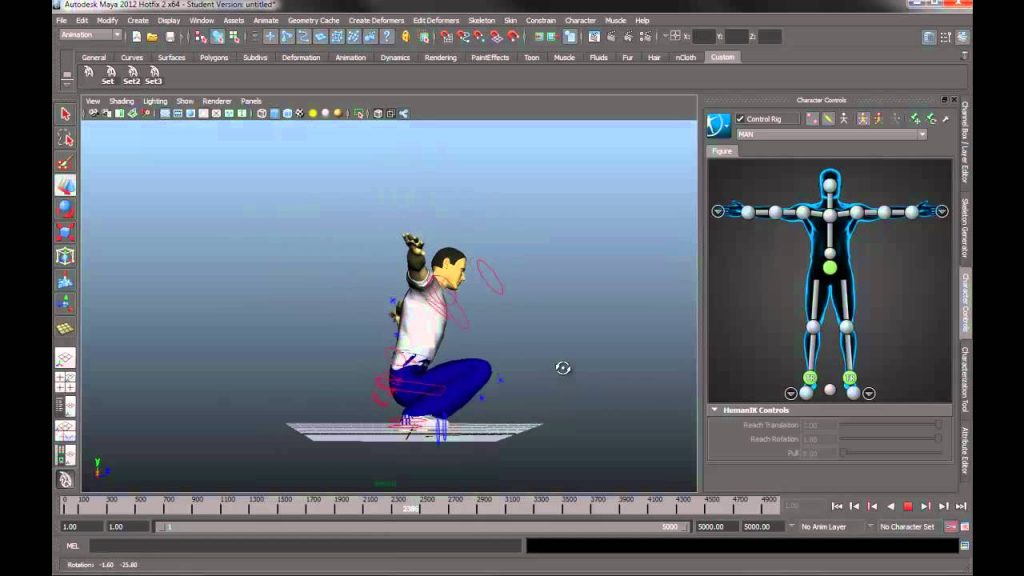Activate the Move tool in toolbox
This screenshot has height=576, width=1024.
[x=65, y=186]
